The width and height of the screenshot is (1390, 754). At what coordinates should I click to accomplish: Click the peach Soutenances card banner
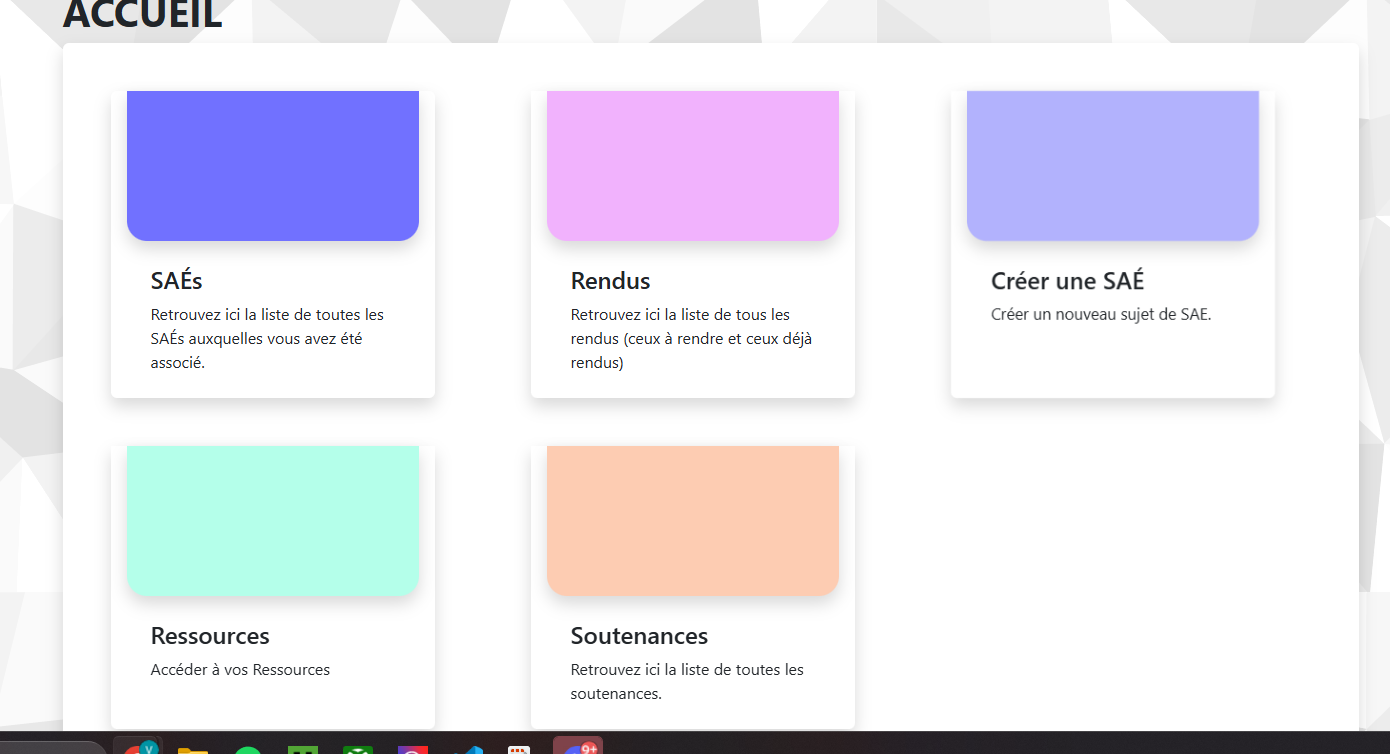click(692, 520)
